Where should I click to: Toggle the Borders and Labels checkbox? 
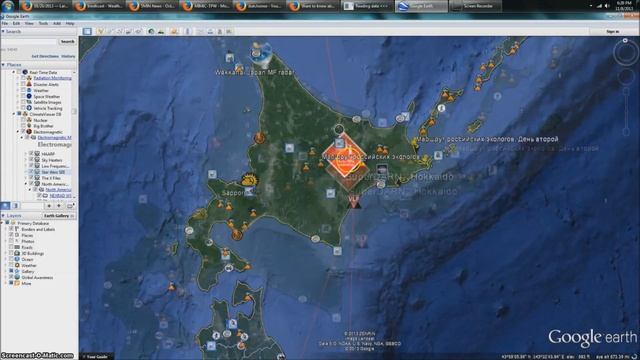coord(11,229)
